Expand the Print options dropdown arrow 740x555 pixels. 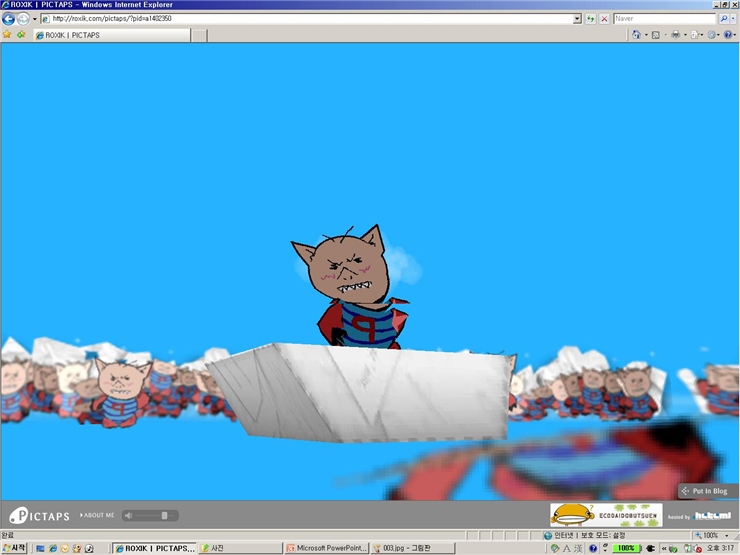pyautogui.click(x=685, y=35)
